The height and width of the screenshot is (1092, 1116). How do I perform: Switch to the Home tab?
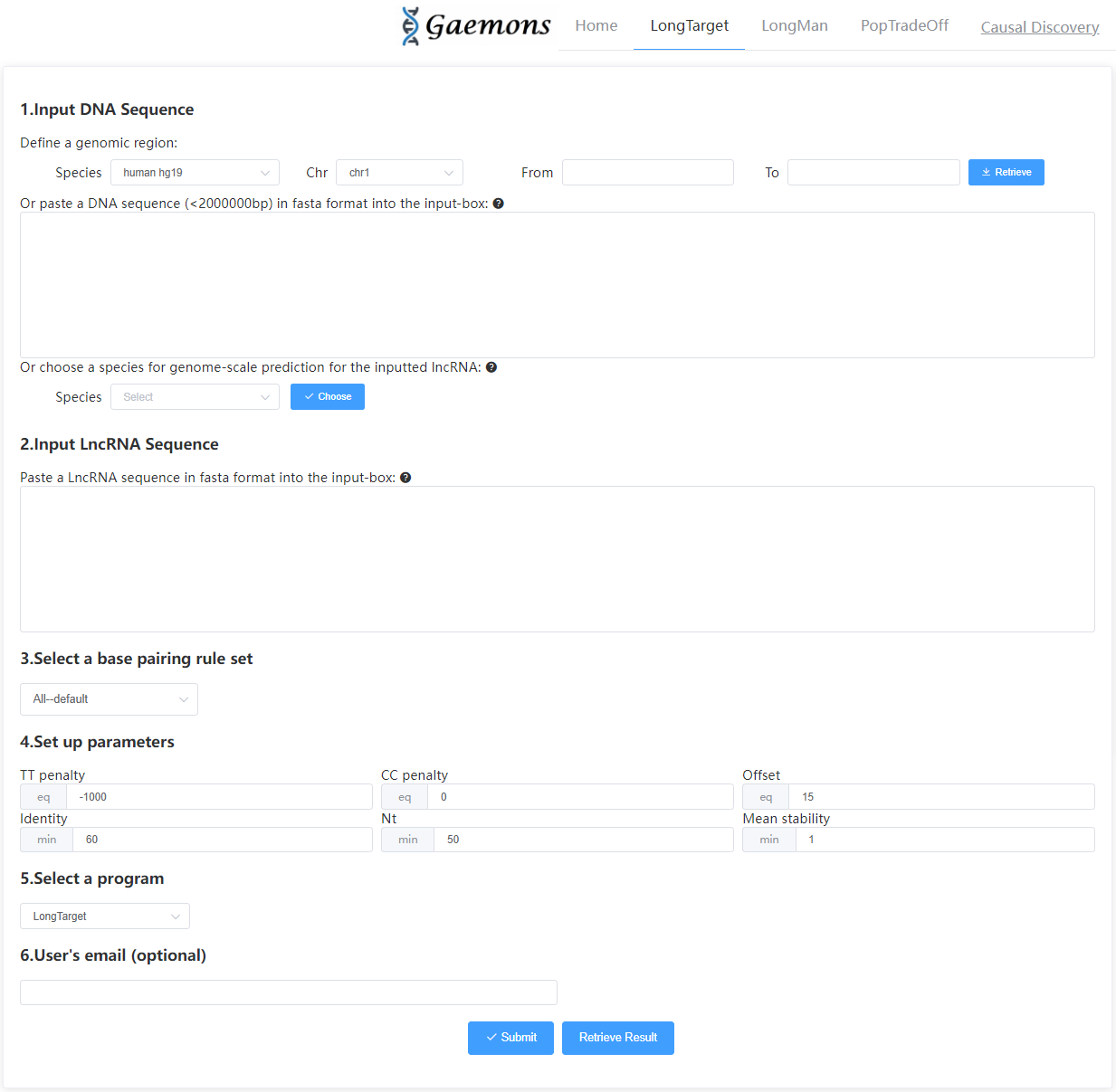coord(596,26)
